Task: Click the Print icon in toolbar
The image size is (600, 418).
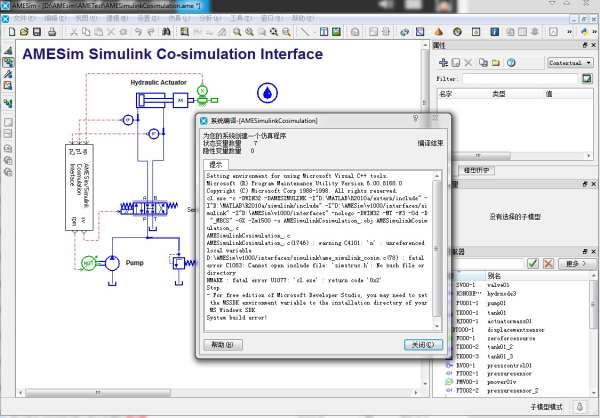Action: click(53, 32)
